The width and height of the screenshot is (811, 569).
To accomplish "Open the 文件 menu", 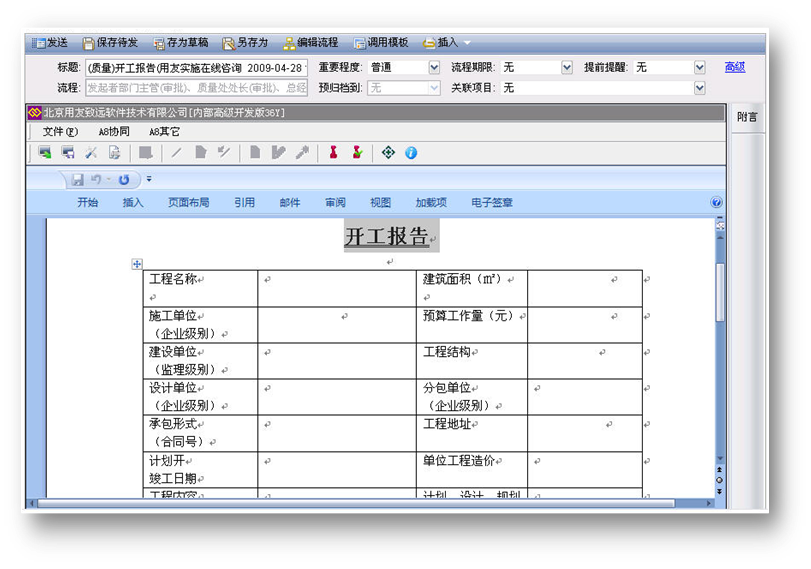I will coord(60,131).
